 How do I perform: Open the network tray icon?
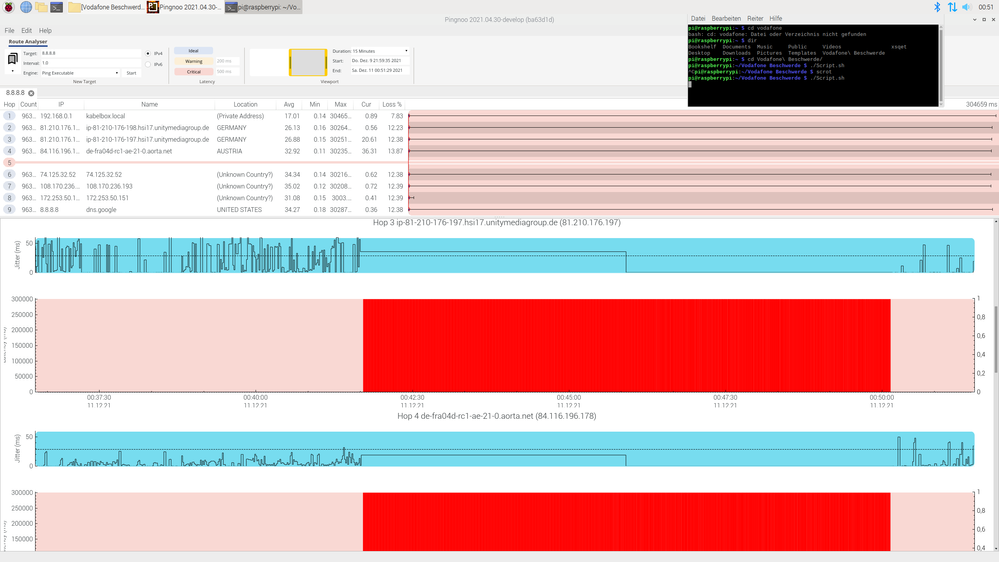[952, 7]
